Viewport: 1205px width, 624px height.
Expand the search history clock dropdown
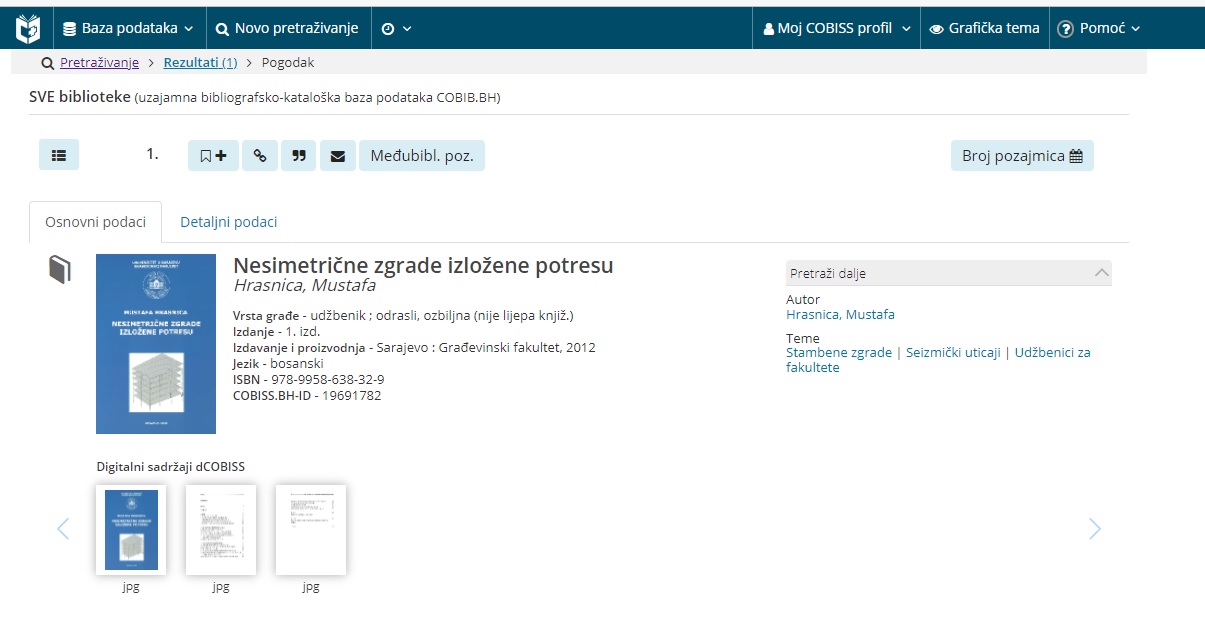[396, 29]
